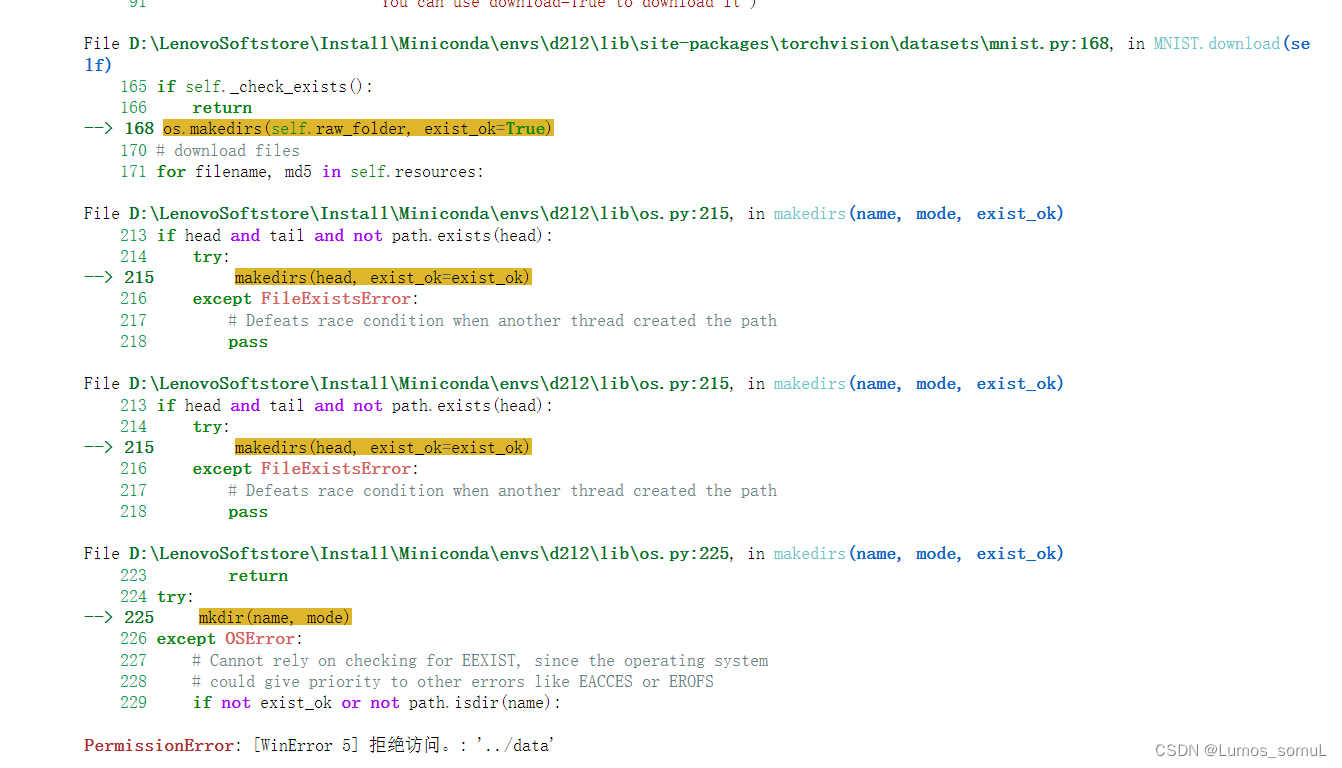Screen dimensions: 1342x768
Task: Click line 165 'if self._check_exists():'
Action: [x=265, y=86]
